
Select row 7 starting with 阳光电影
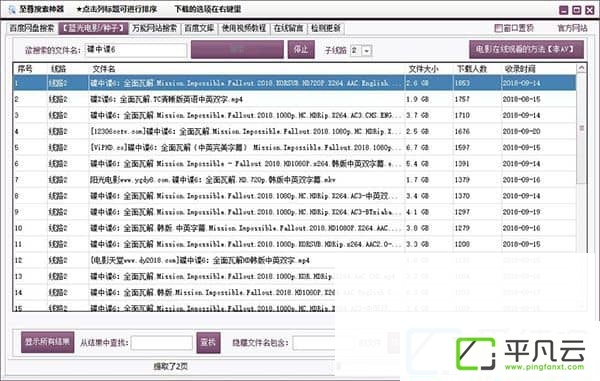click(x=295, y=179)
